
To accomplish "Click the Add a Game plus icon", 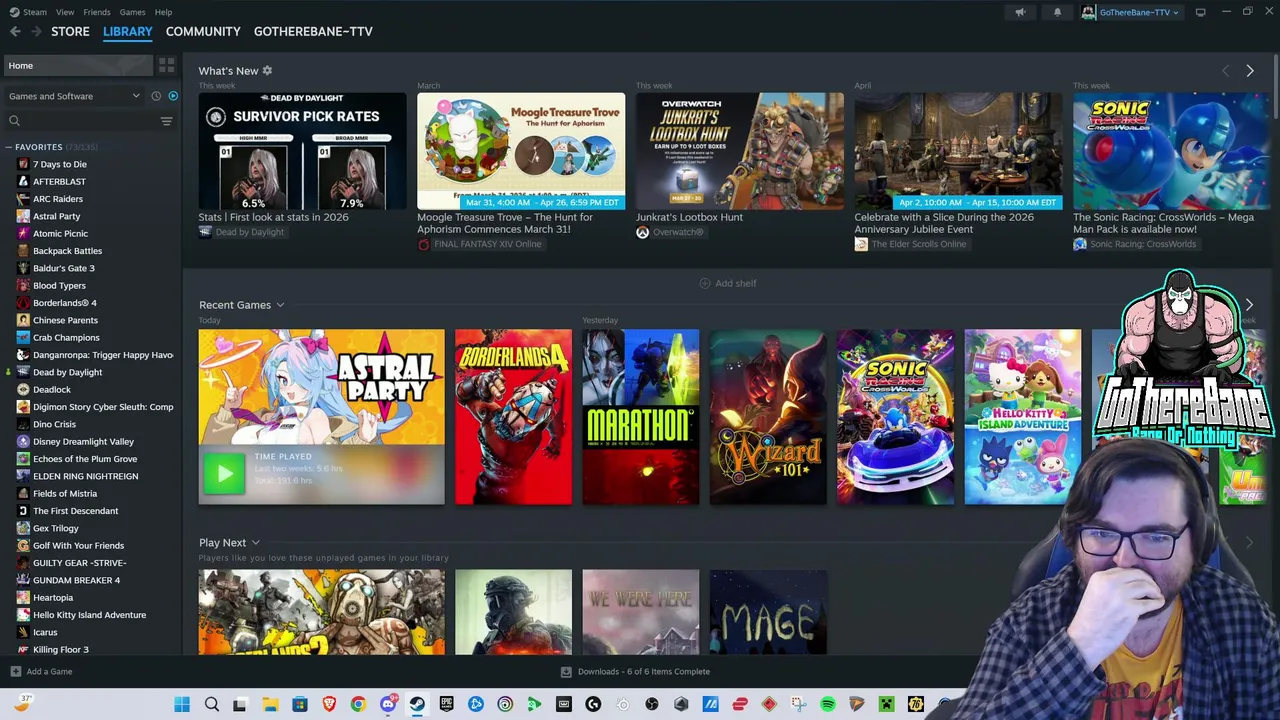I will [x=15, y=672].
